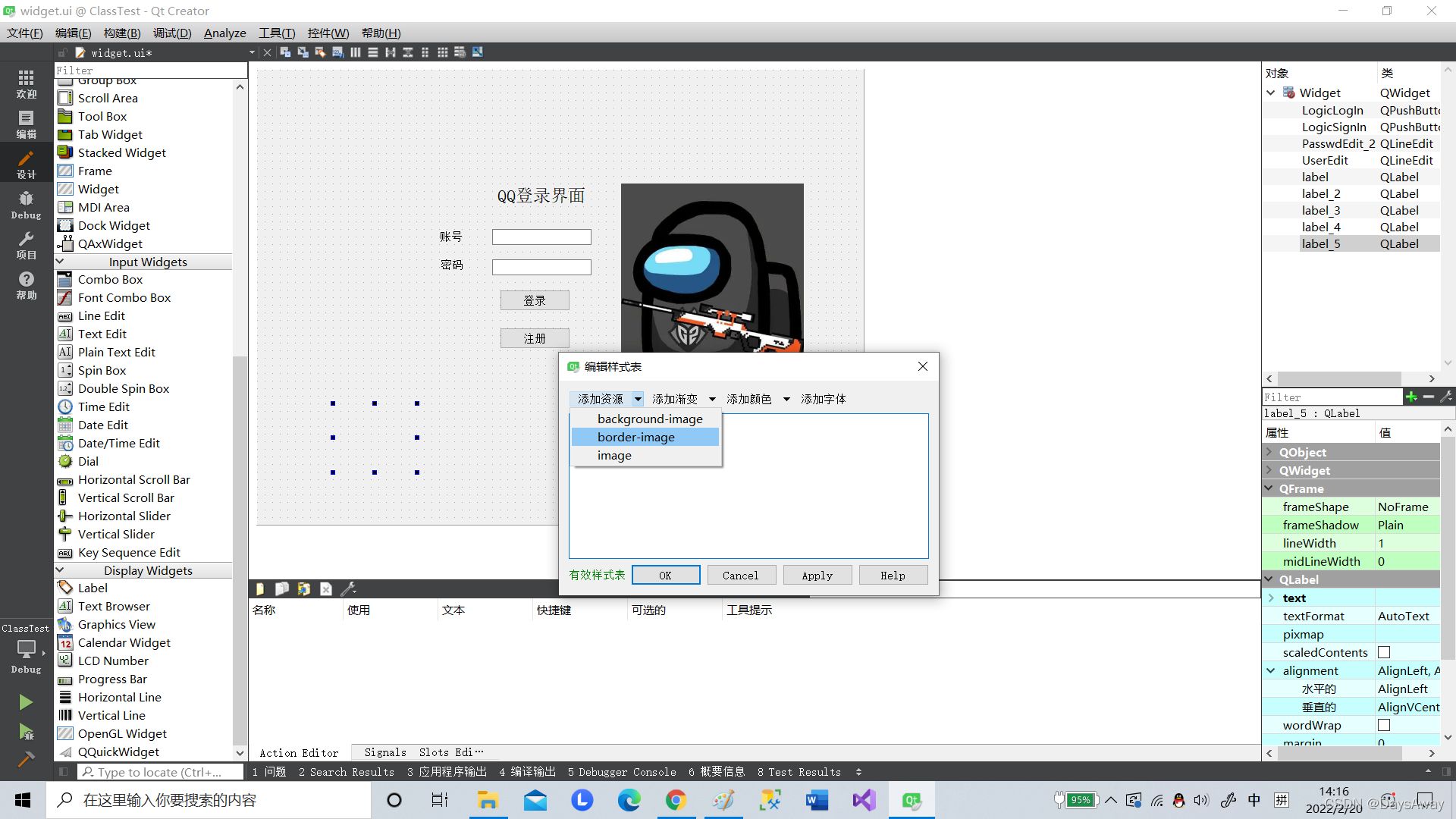Viewport: 1456px width, 819px height.
Task: Click the Break Layout toolbar icon
Action: pos(460,52)
